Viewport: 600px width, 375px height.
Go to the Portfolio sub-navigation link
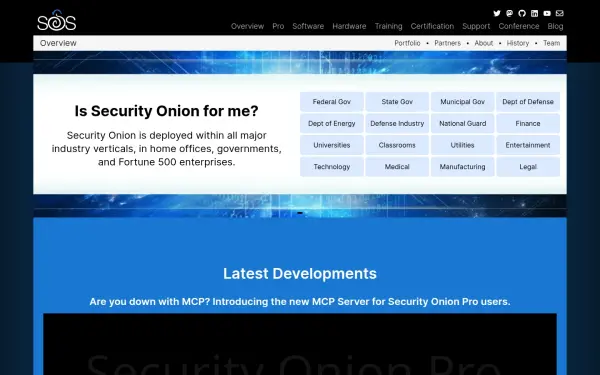[407, 43]
